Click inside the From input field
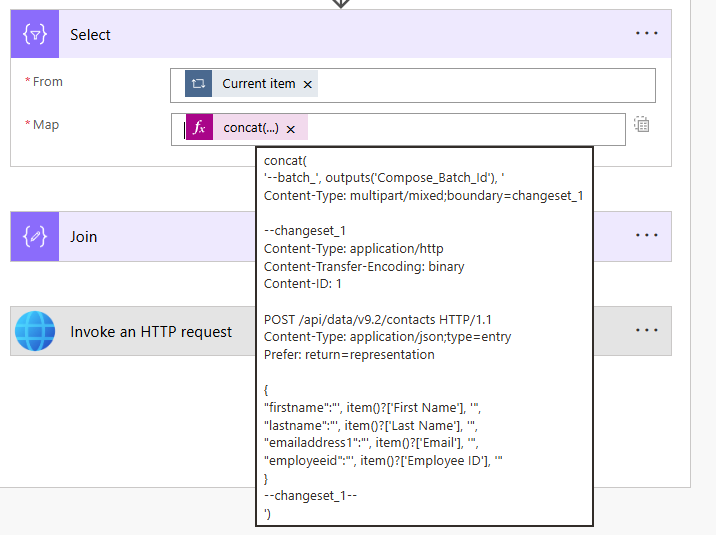 [413, 85]
